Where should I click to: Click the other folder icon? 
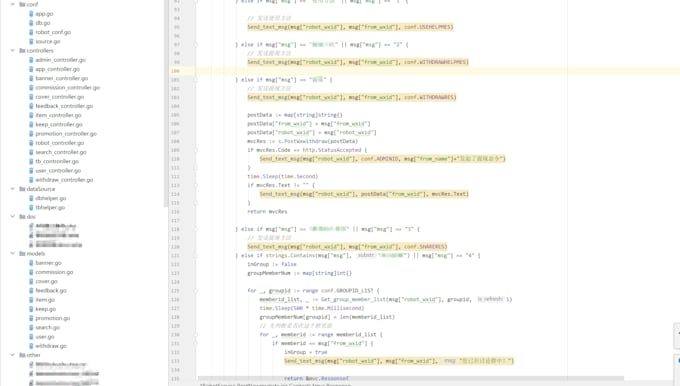point(22,355)
